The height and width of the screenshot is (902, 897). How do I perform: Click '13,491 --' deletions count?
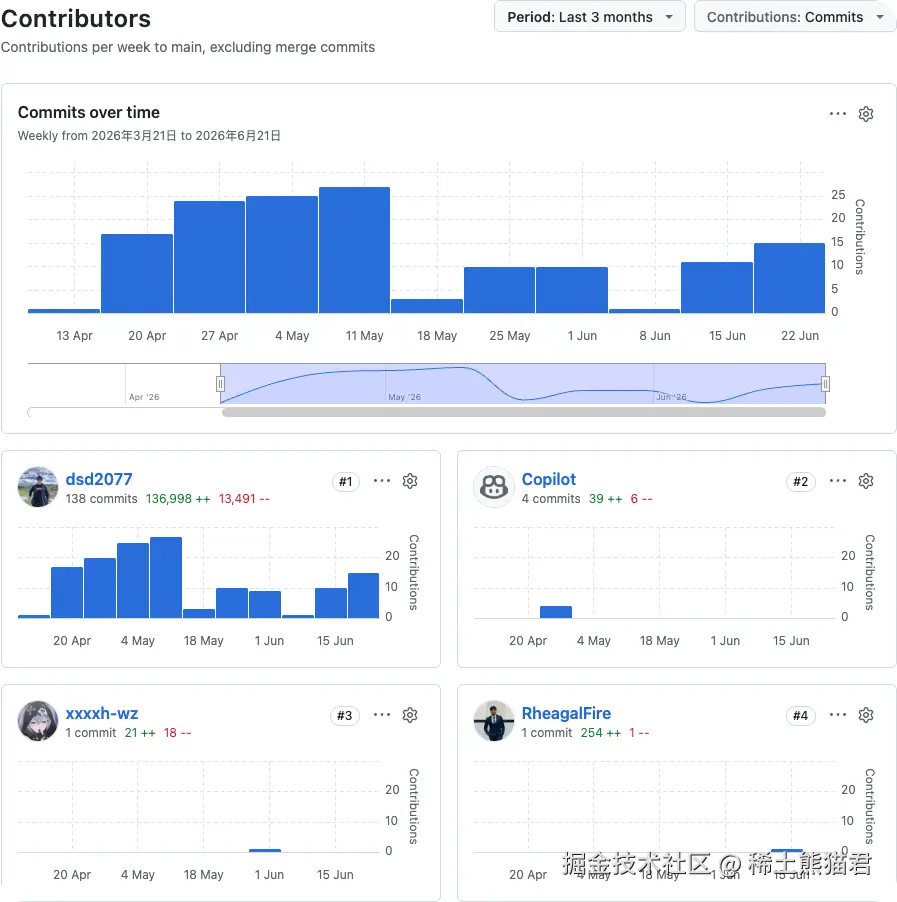(x=244, y=499)
